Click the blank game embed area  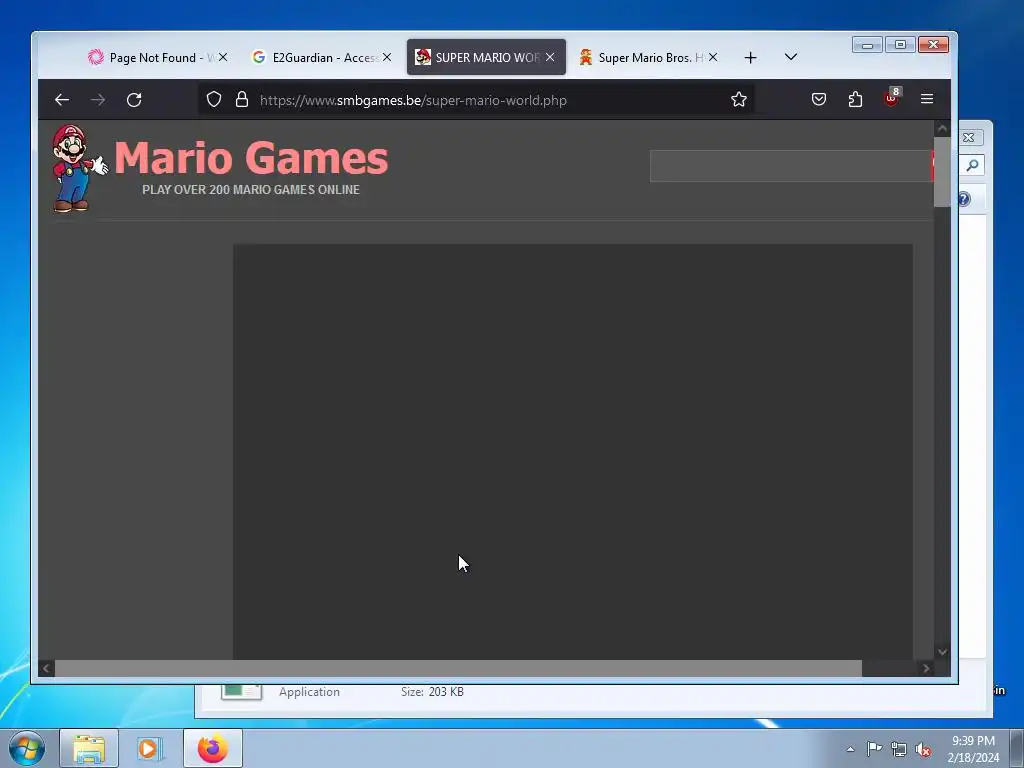tap(573, 451)
